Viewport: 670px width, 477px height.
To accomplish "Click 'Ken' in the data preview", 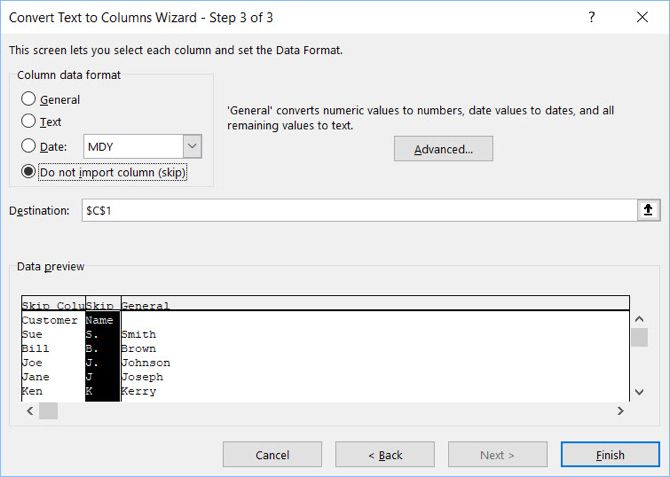I will click(x=32, y=391).
